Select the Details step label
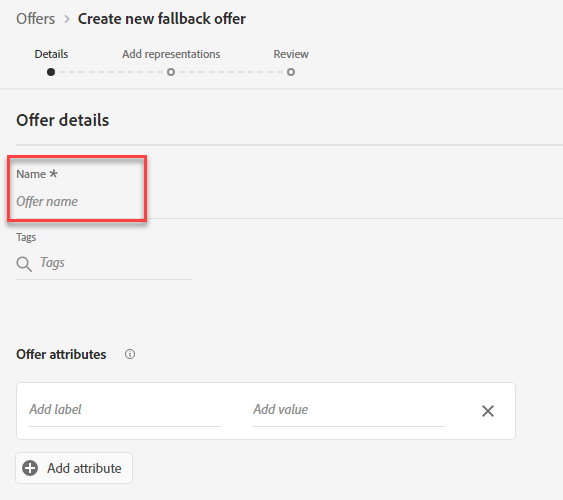The image size is (563, 500). tap(51, 54)
